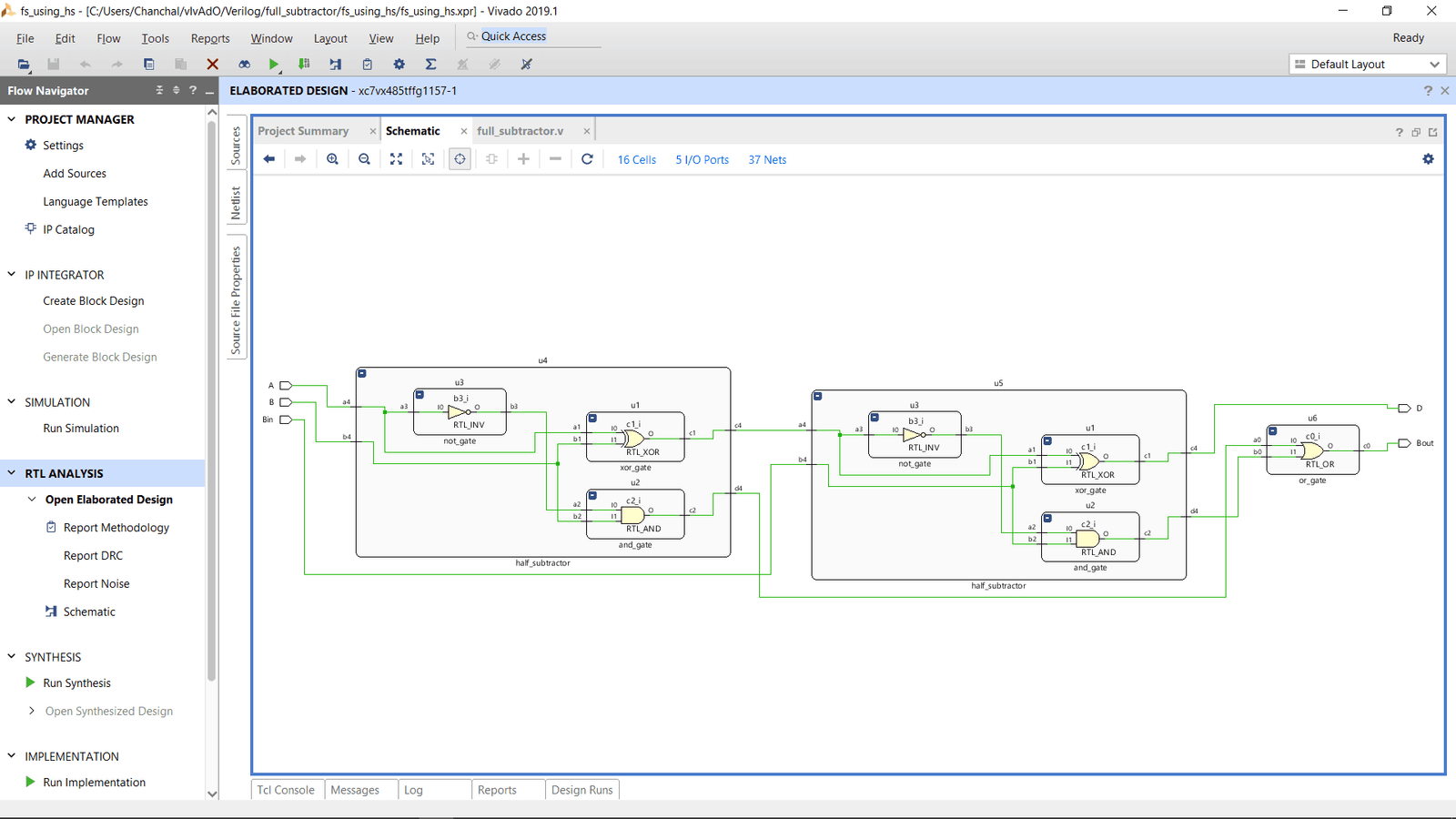Fit schematic to window
Viewport: 1456px width, 819px height.
pos(396,159)
